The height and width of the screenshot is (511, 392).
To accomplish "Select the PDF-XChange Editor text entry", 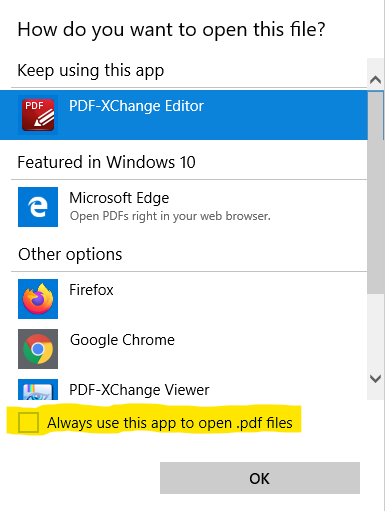I will (x=136, y=106).
